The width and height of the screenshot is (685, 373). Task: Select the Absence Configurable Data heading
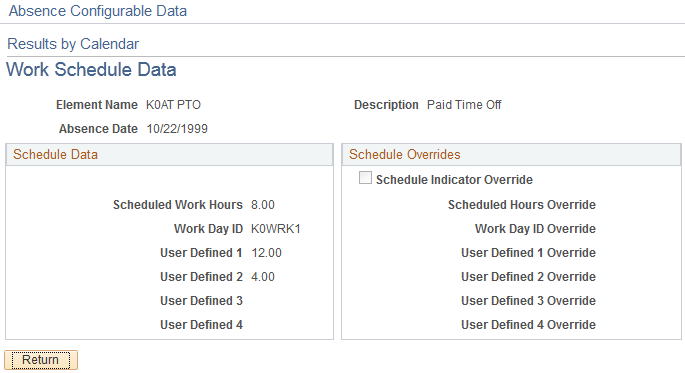pyautogui.click(x=97, y=11)
